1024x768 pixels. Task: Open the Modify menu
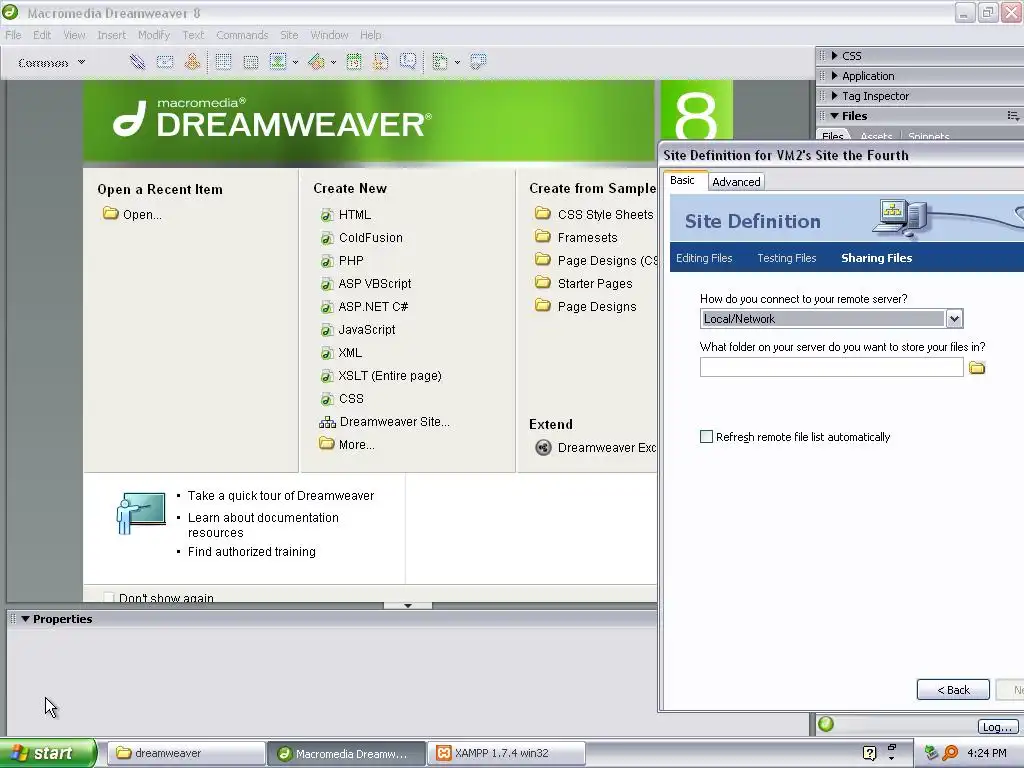pyautogui.click(x=153, y=35)
